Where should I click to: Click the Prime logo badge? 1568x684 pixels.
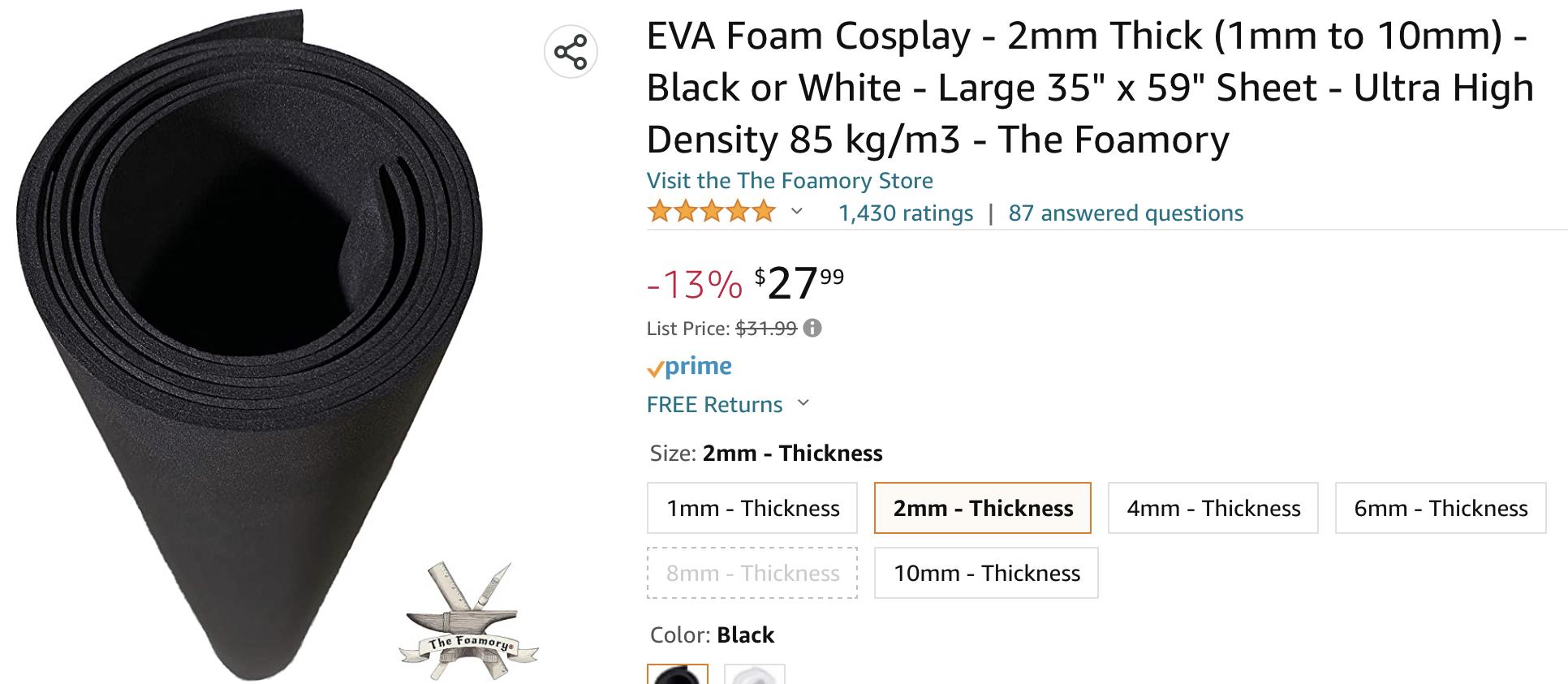click(x=689, y=367)
